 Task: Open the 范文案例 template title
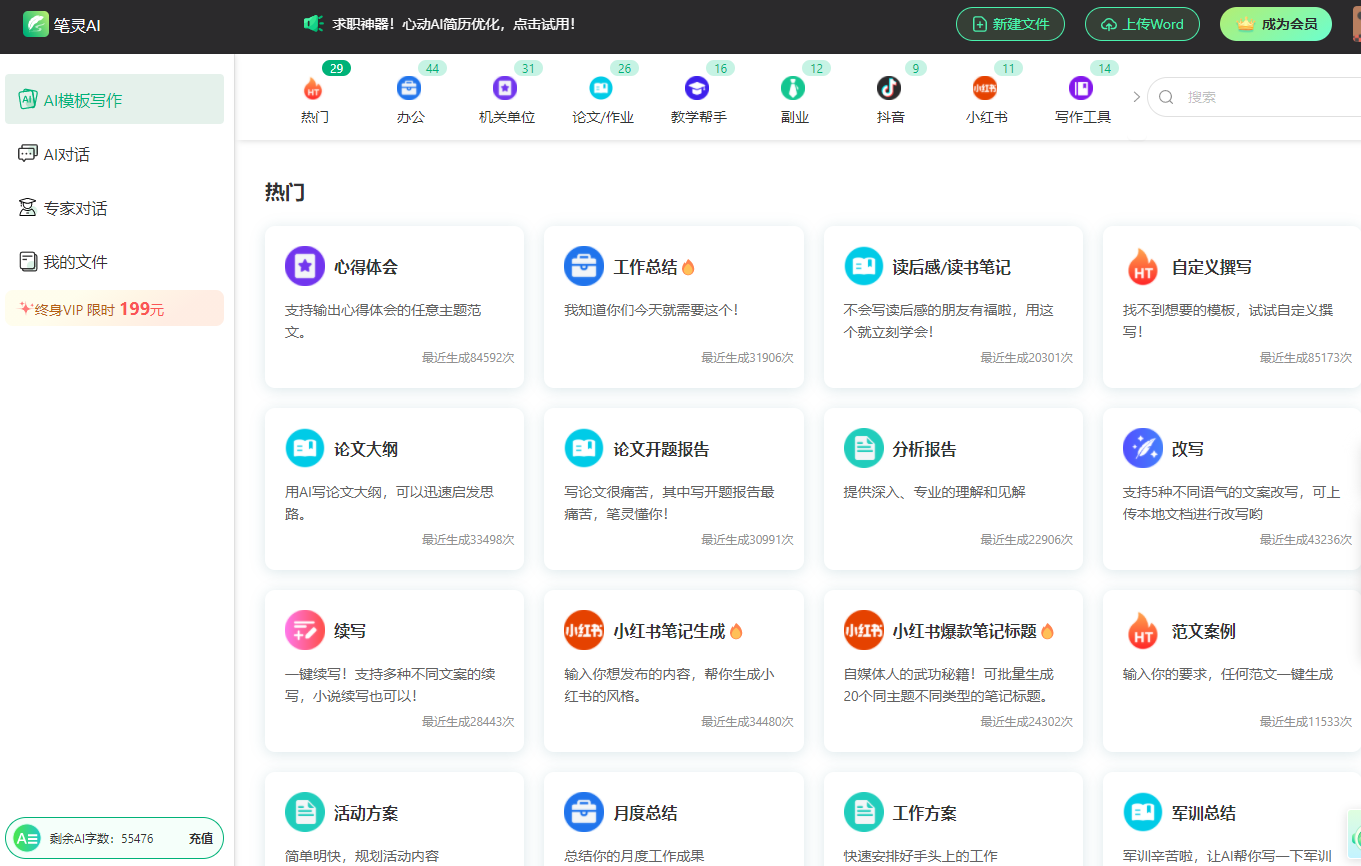tap(1204, 631)
